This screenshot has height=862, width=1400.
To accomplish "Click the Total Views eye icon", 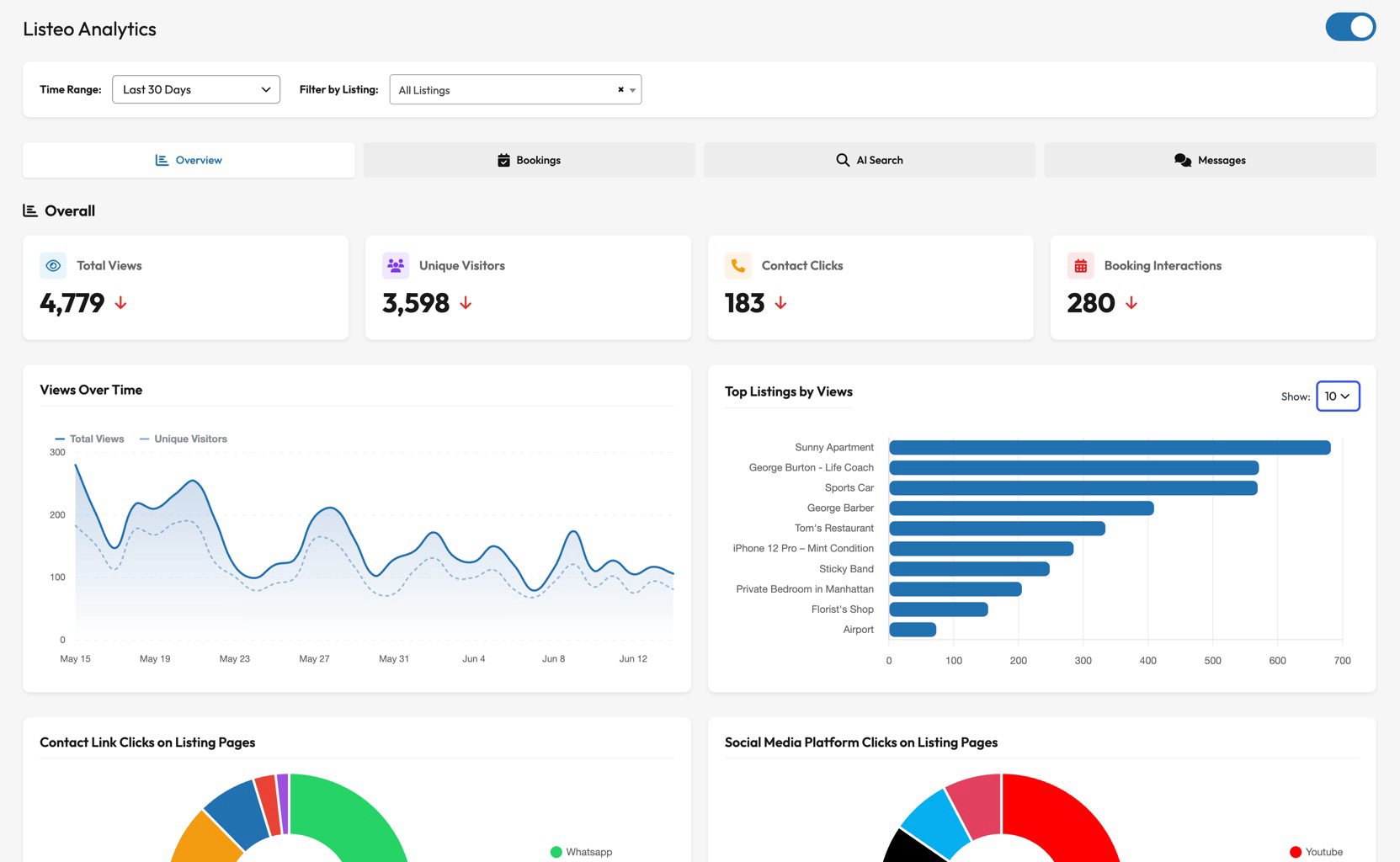I will [x=53, y=265].
